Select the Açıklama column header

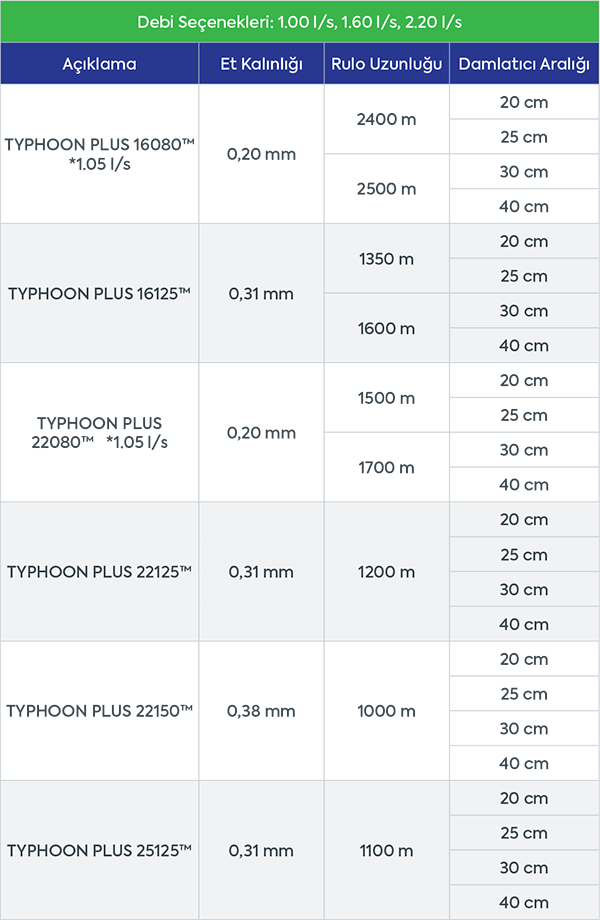click(x=99, y=65)
